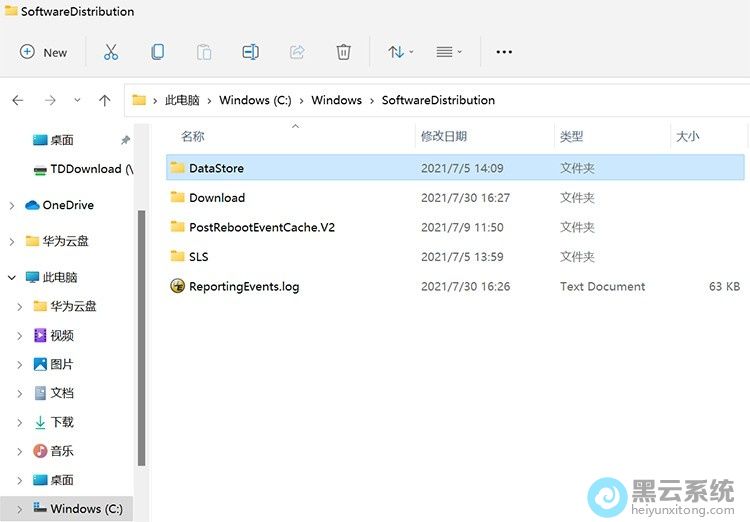Click the New button
Image resolution: width=750 pixels, height=522 pixels.
pos(44,52)
